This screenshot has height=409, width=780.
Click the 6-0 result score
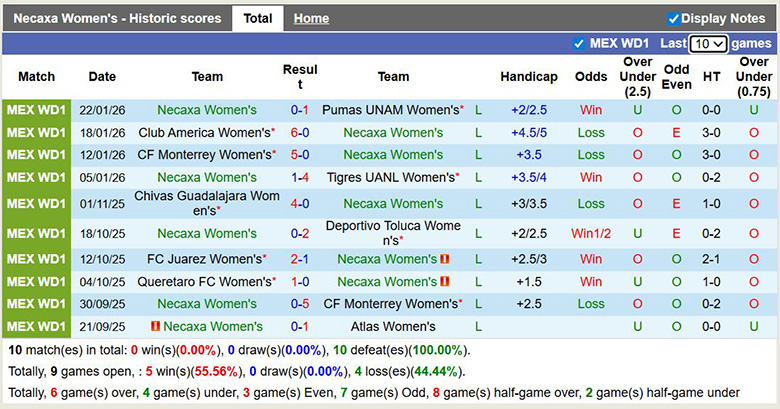(x=299, y=132)
